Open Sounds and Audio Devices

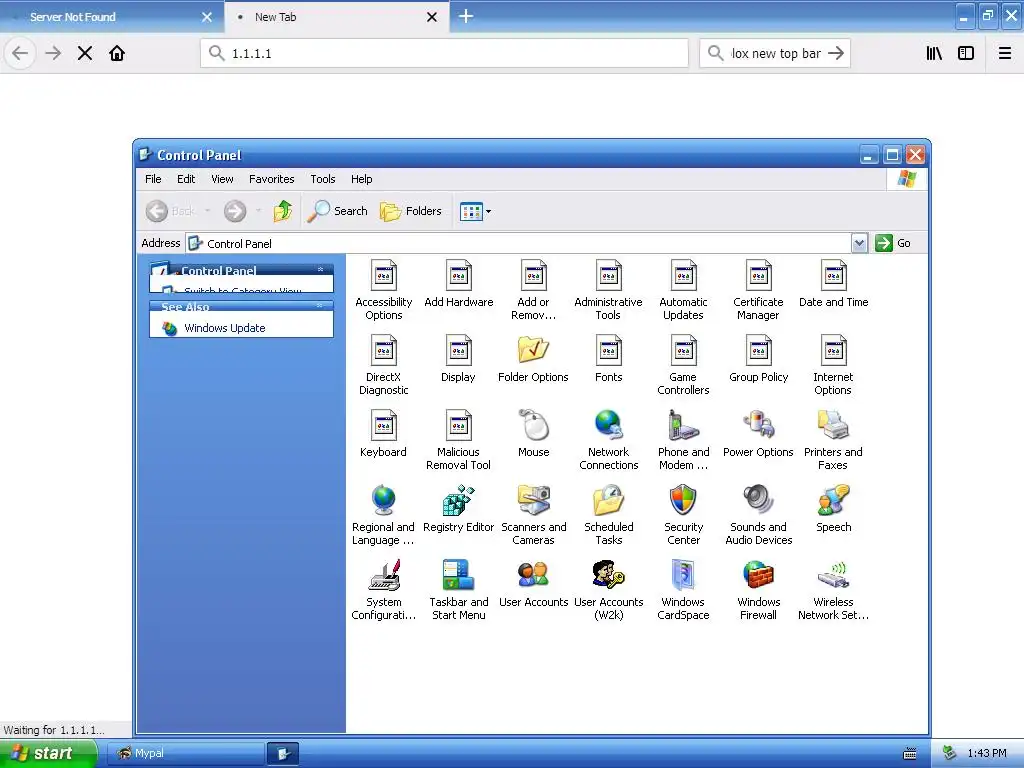758,515
